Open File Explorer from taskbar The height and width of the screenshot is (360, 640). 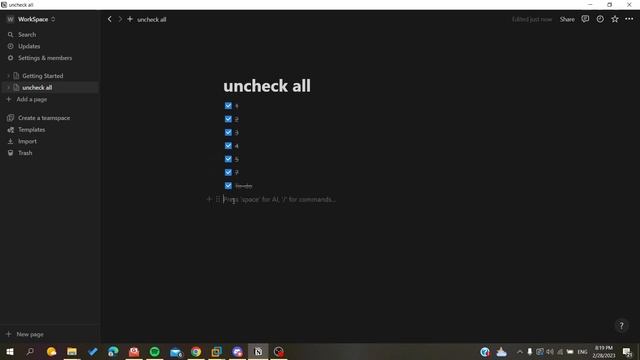[72, 351]
